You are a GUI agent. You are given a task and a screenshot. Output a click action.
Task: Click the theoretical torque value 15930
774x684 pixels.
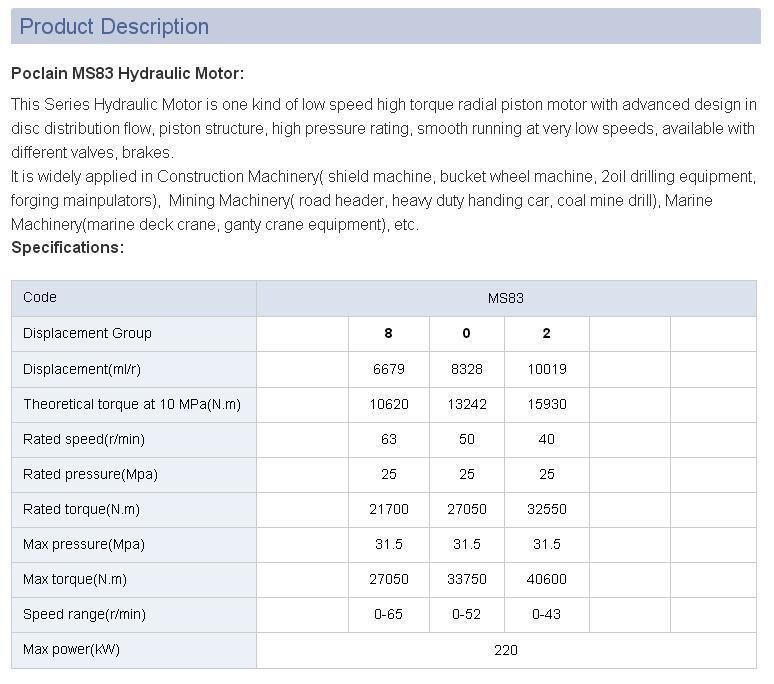(x=546, y=404)
